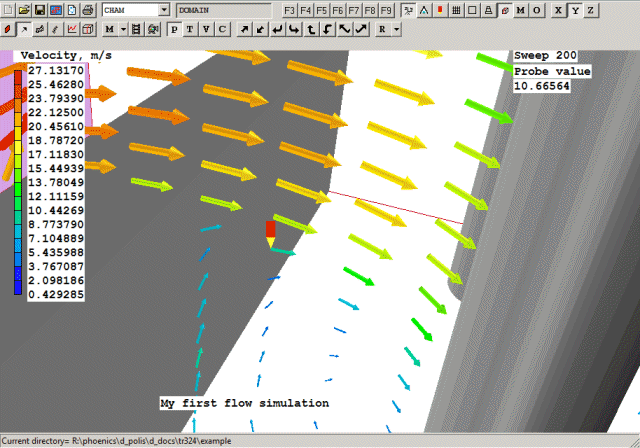640x448 pixels.
Task: Open the CHAM dropdown list
Action: point(163,9)
